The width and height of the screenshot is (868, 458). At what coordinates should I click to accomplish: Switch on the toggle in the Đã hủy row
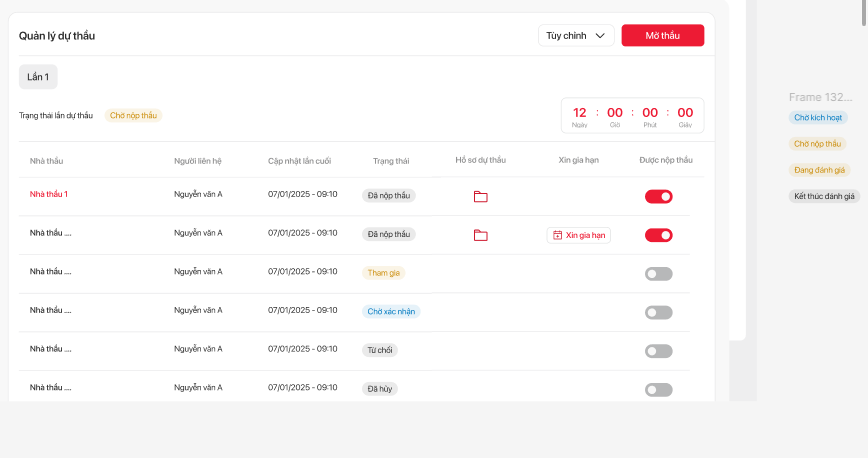658,389
